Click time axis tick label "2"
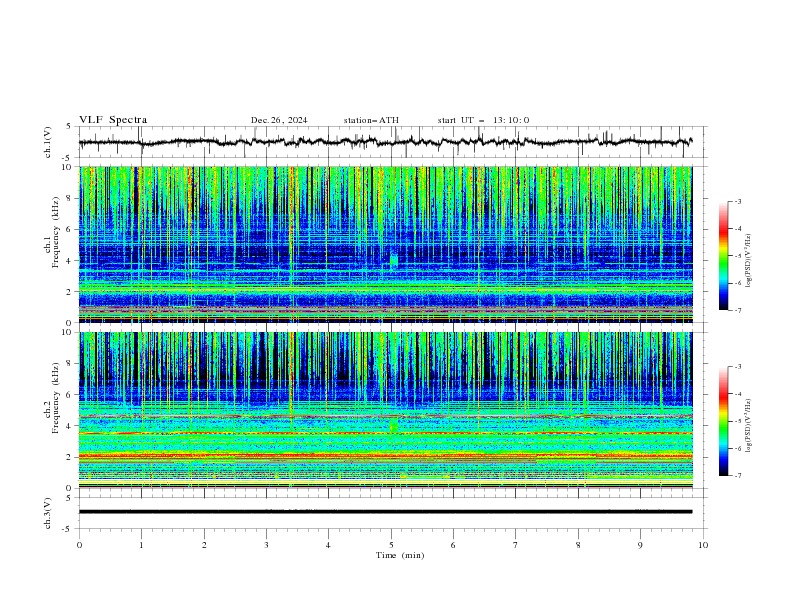This screenshot has width=792, height=612. click(x=204, y=545)
